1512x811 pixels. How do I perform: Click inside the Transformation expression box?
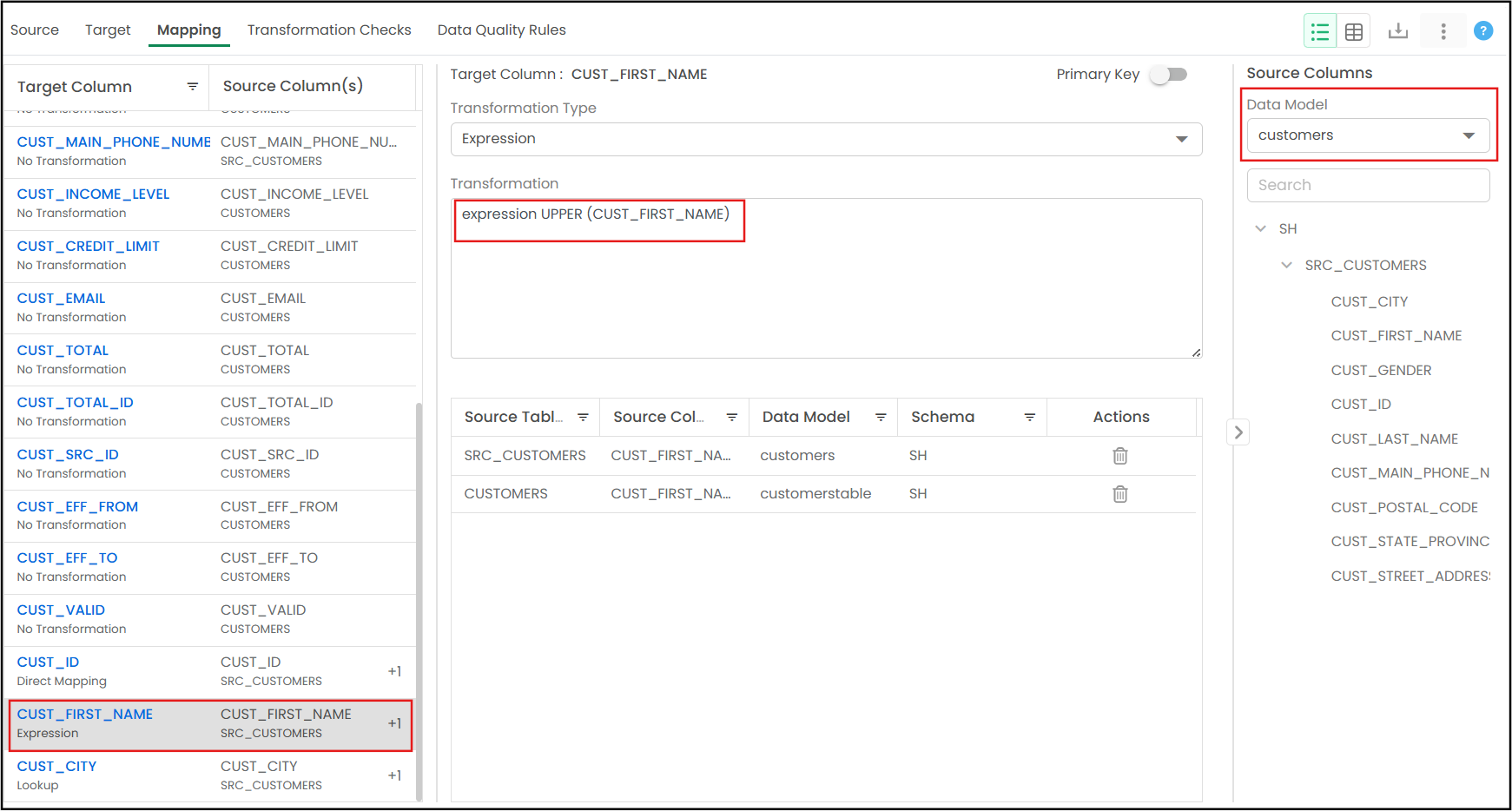tap(826, 278)
